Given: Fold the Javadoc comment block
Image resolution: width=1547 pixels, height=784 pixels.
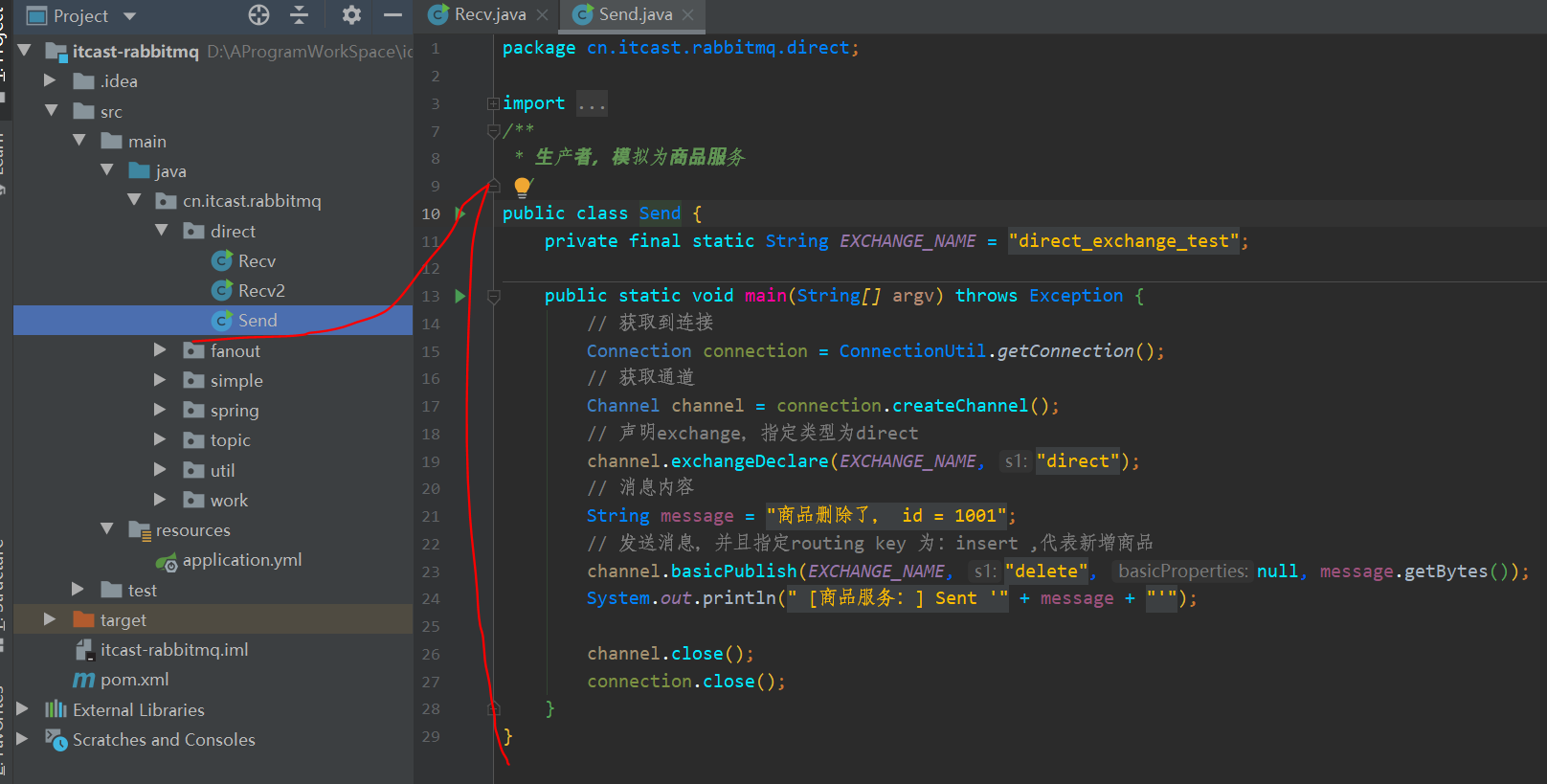Looking at the screenshot, I should tap(493, 131).
